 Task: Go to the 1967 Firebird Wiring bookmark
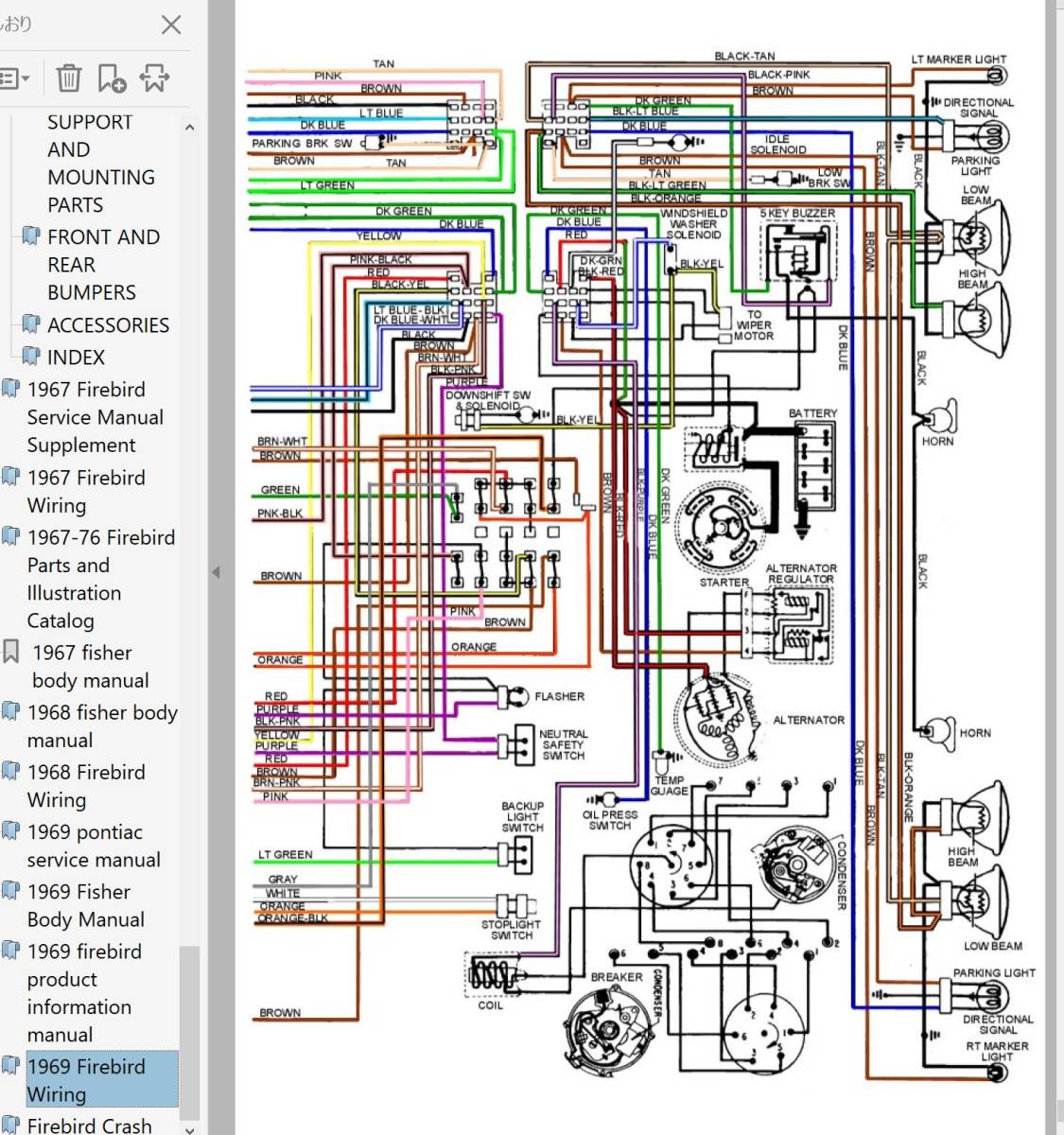point(86,492)
